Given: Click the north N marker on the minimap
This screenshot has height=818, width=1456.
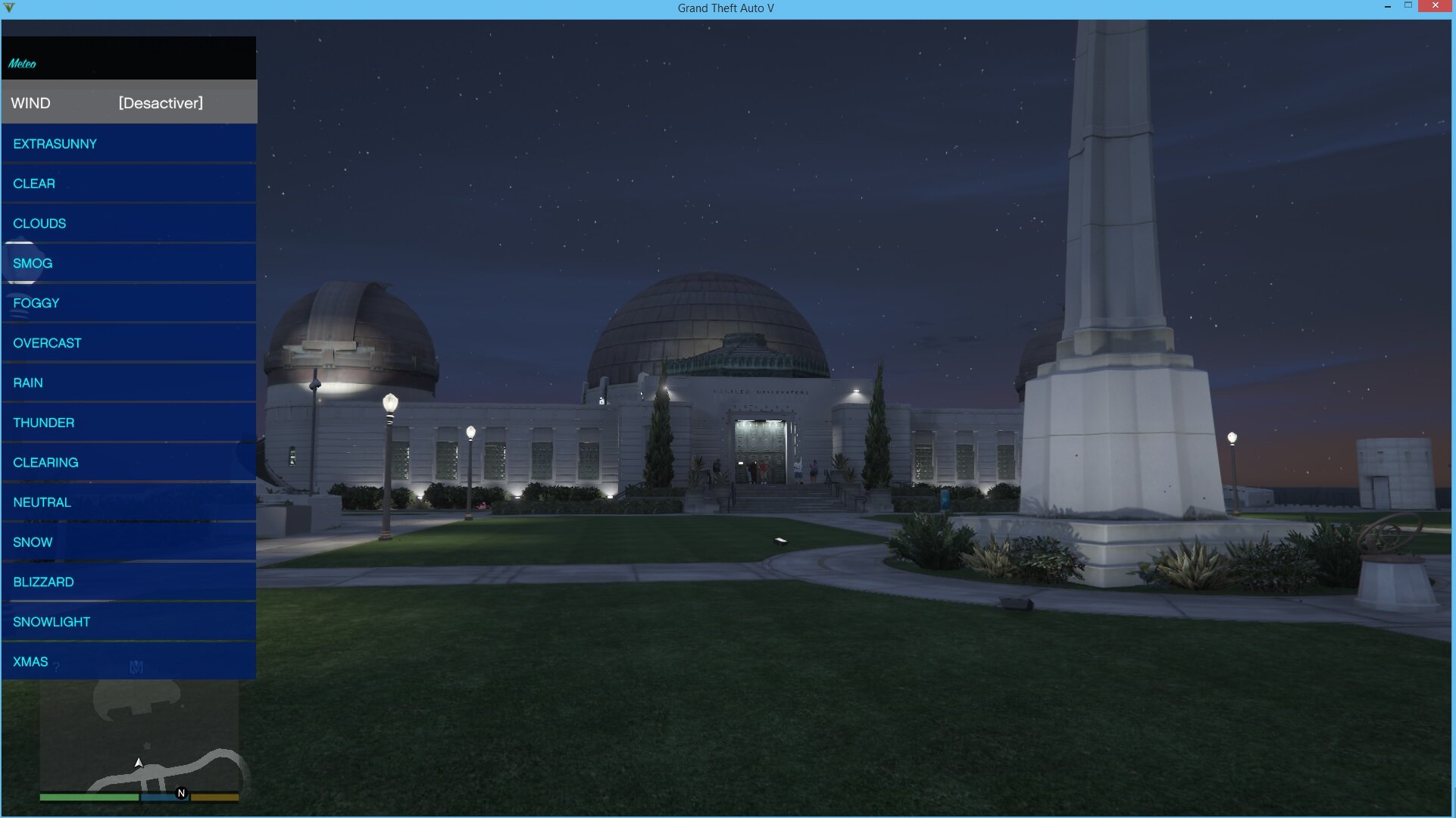Looking at the screenshot, I should (x=181, y=793).
